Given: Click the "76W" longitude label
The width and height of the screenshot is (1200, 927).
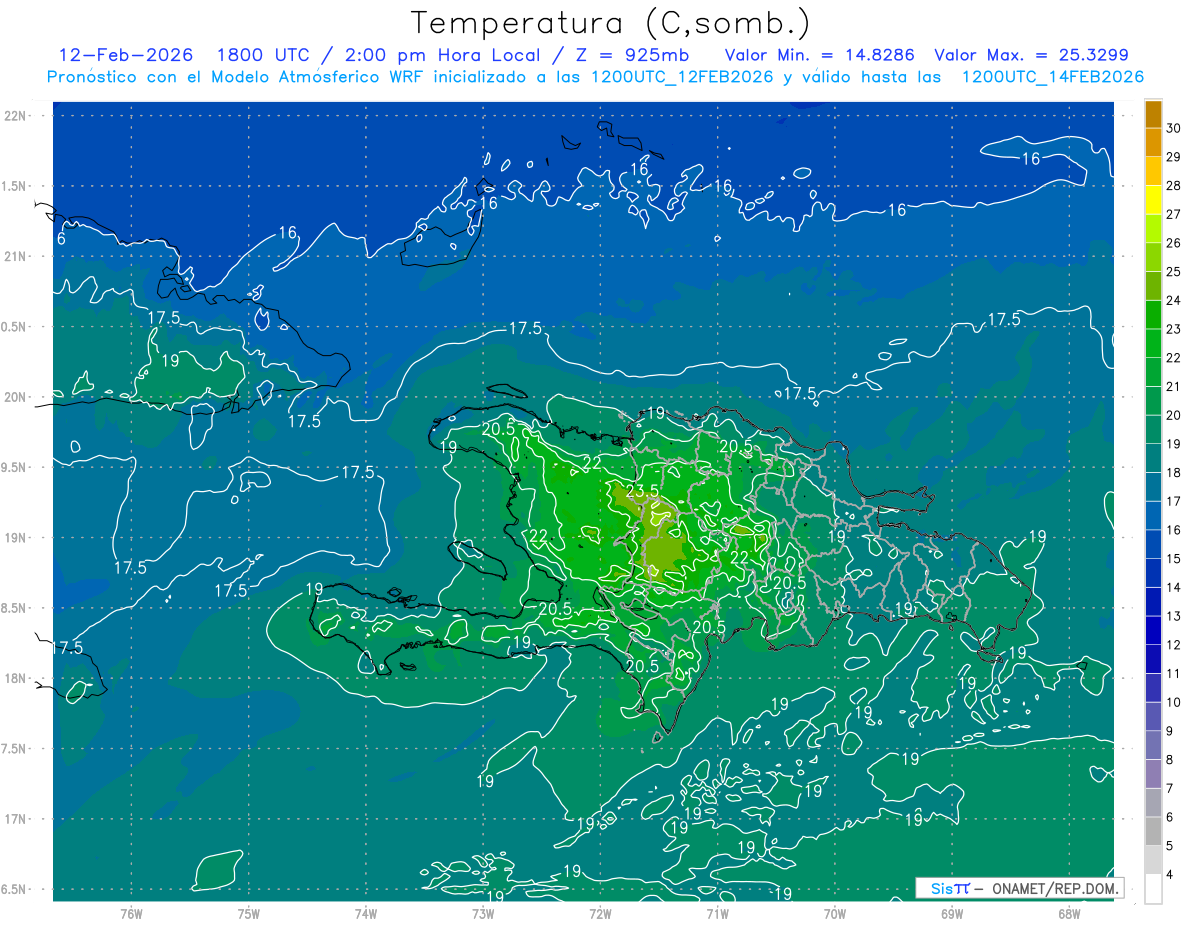Looking at the screenshot, I should (131, 913).
